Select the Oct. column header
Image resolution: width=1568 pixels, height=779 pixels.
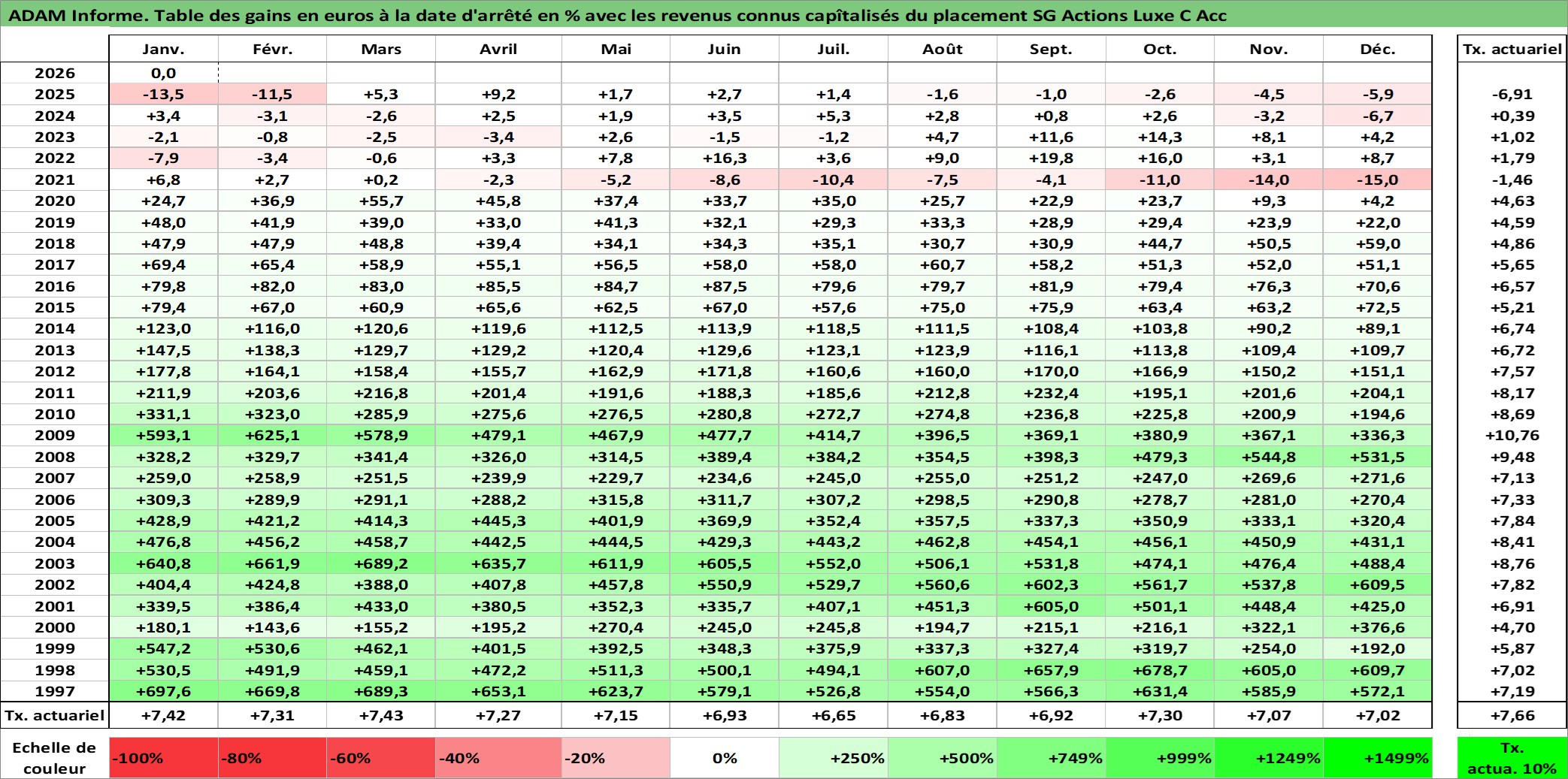pos(1160,49)
